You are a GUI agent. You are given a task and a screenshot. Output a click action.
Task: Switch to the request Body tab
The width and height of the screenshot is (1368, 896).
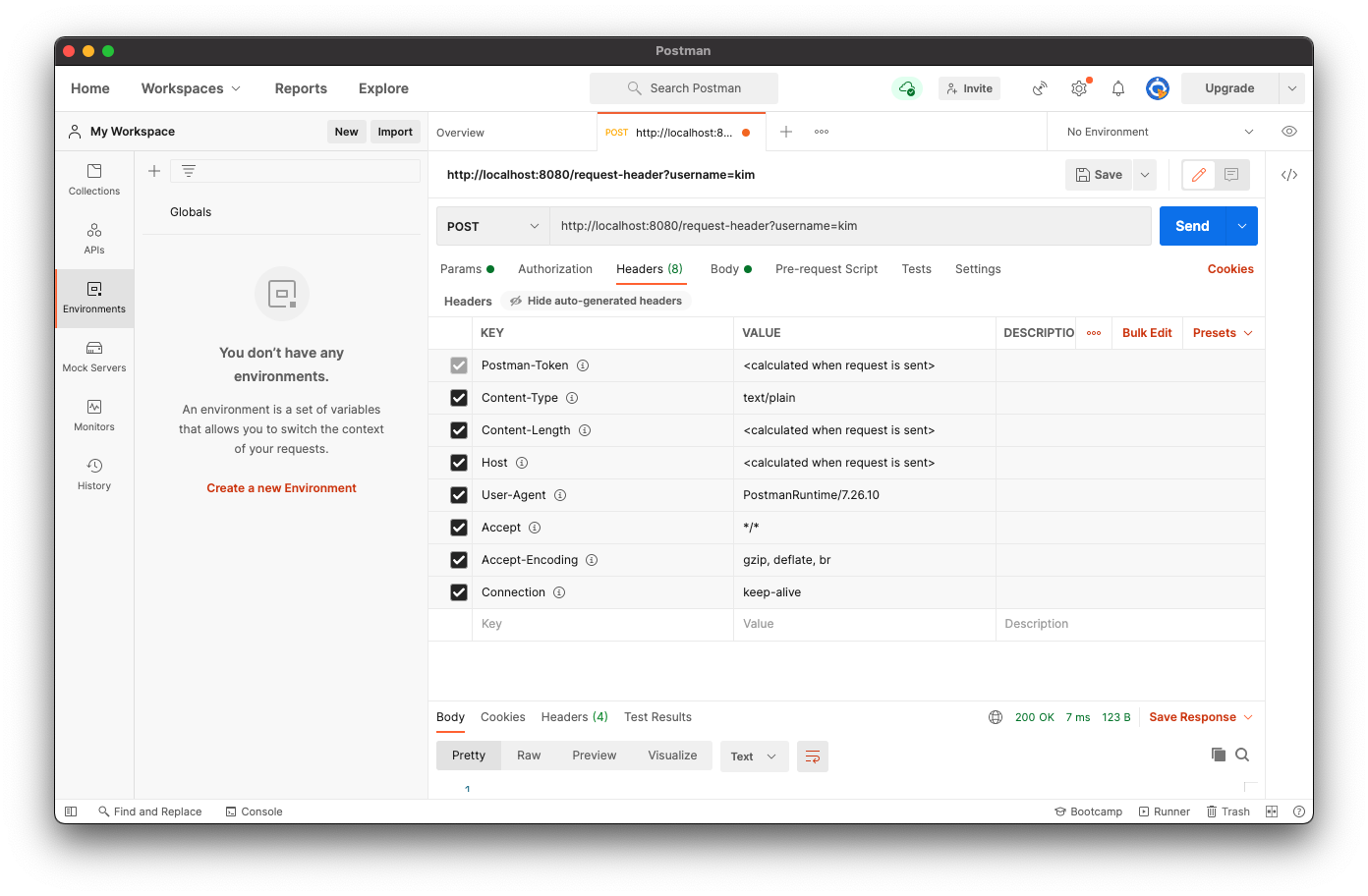(731, 269)
